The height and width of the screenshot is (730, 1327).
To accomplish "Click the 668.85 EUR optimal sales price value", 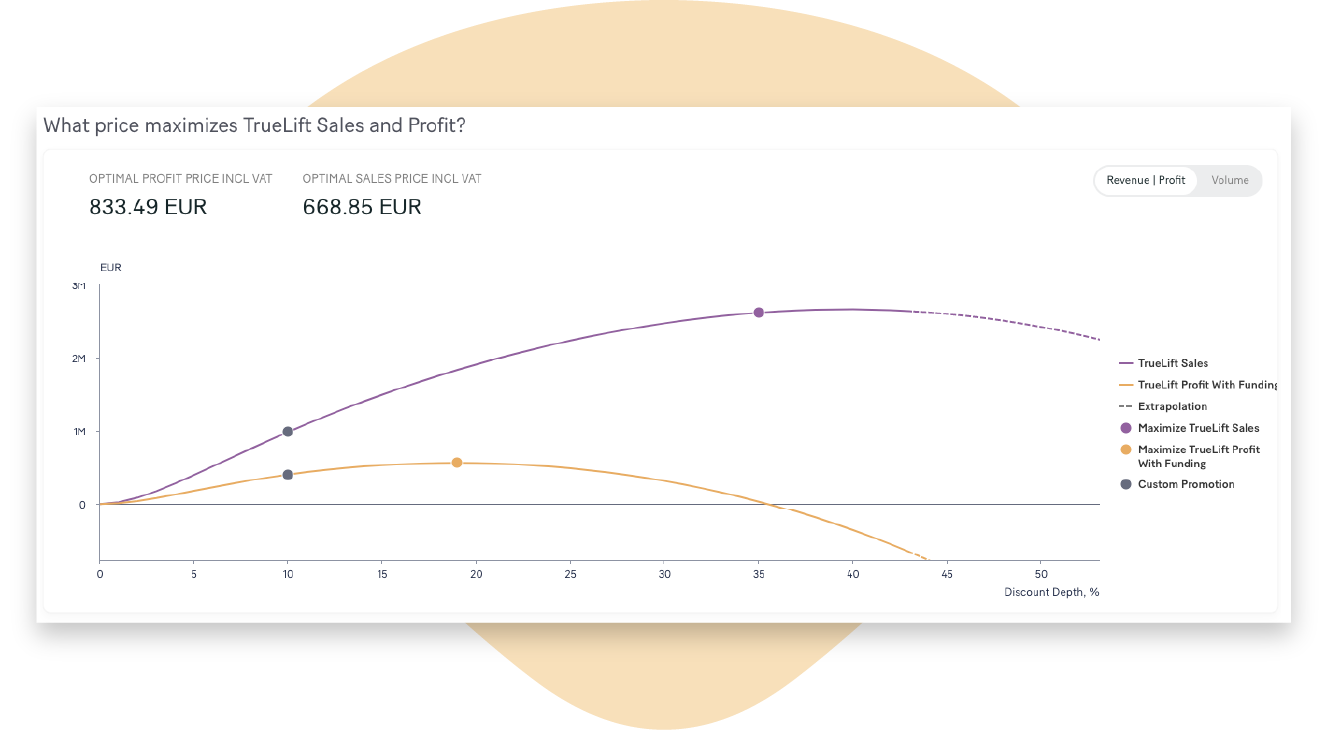I will pyautogui.click(x=362, y=208).
